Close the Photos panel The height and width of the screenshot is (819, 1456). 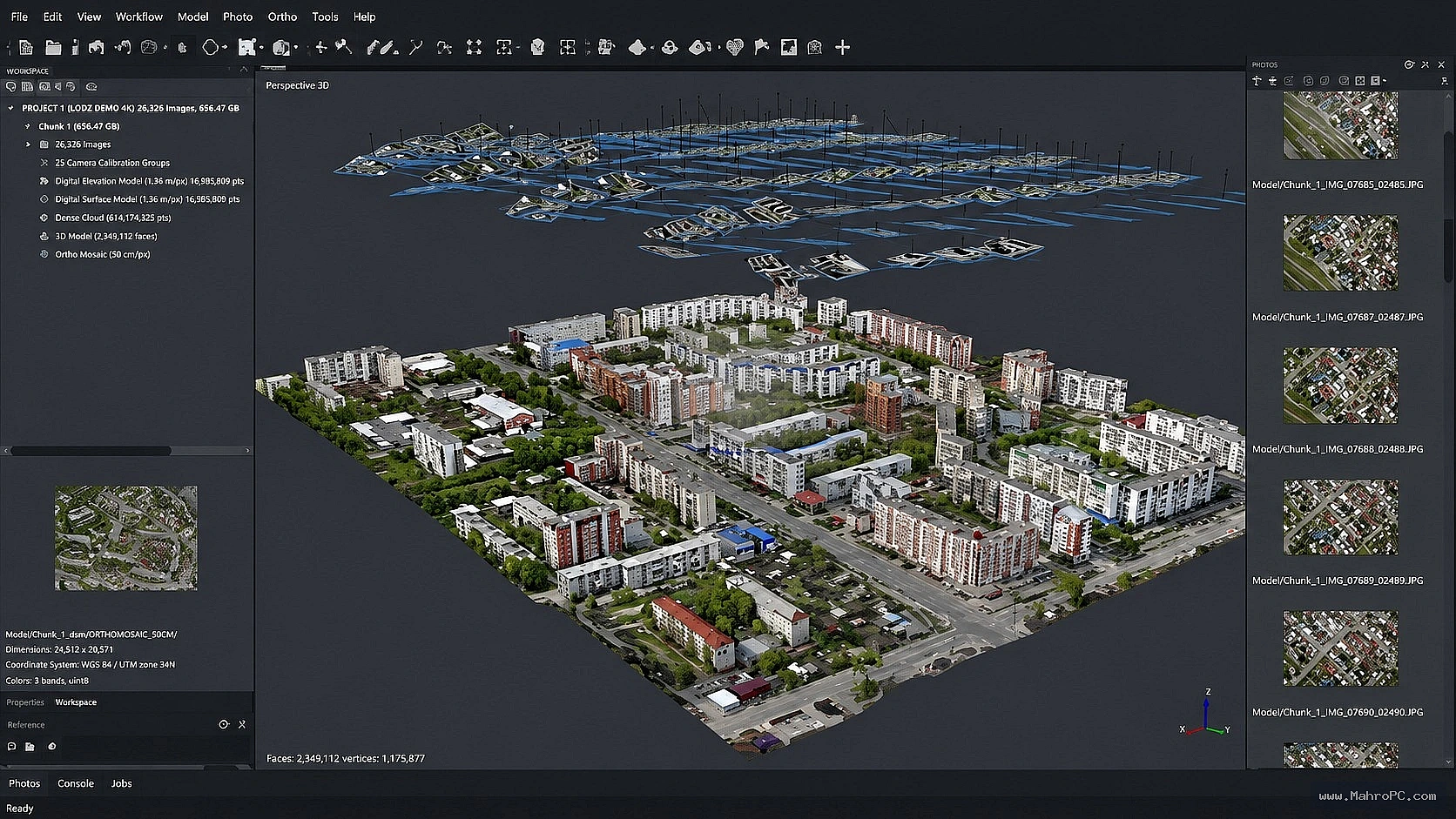pyautogui.click(x=1441, y=64)
